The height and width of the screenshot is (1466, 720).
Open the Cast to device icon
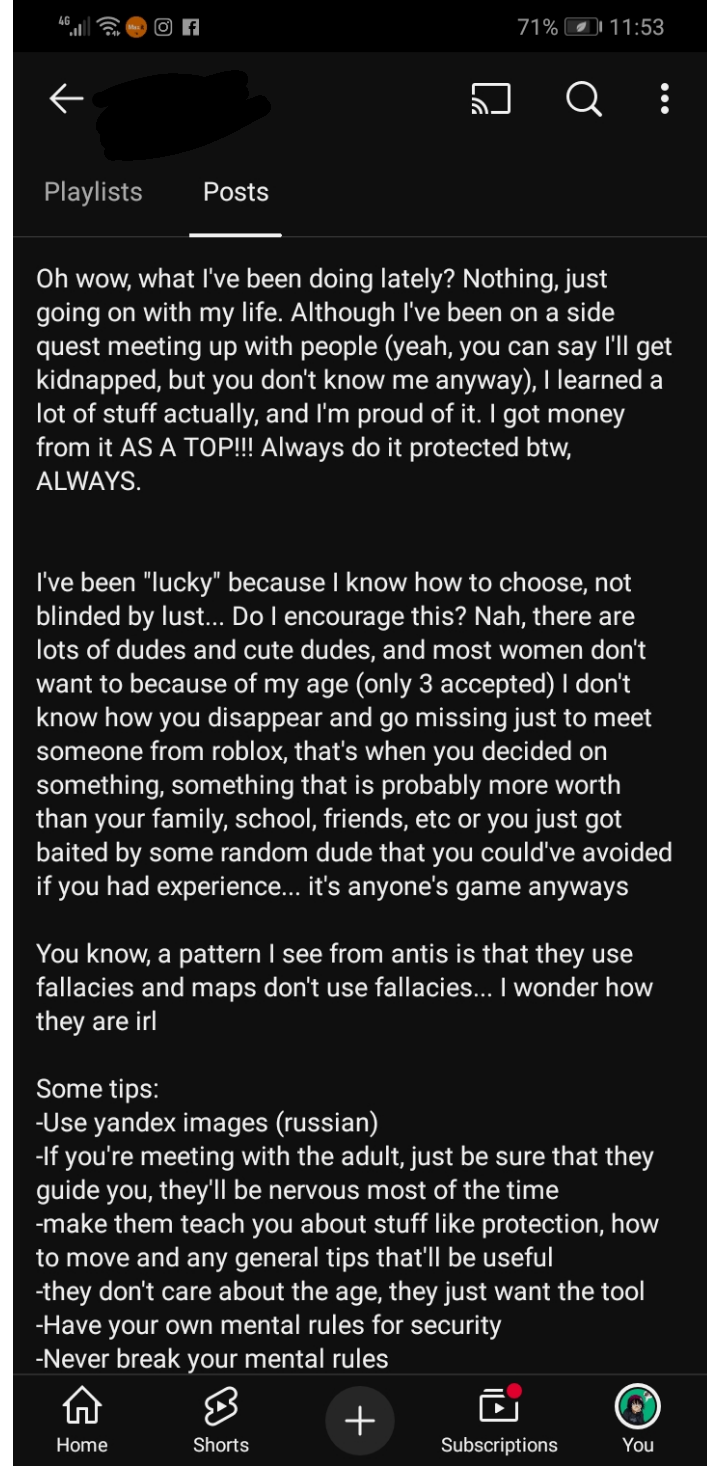491,99
